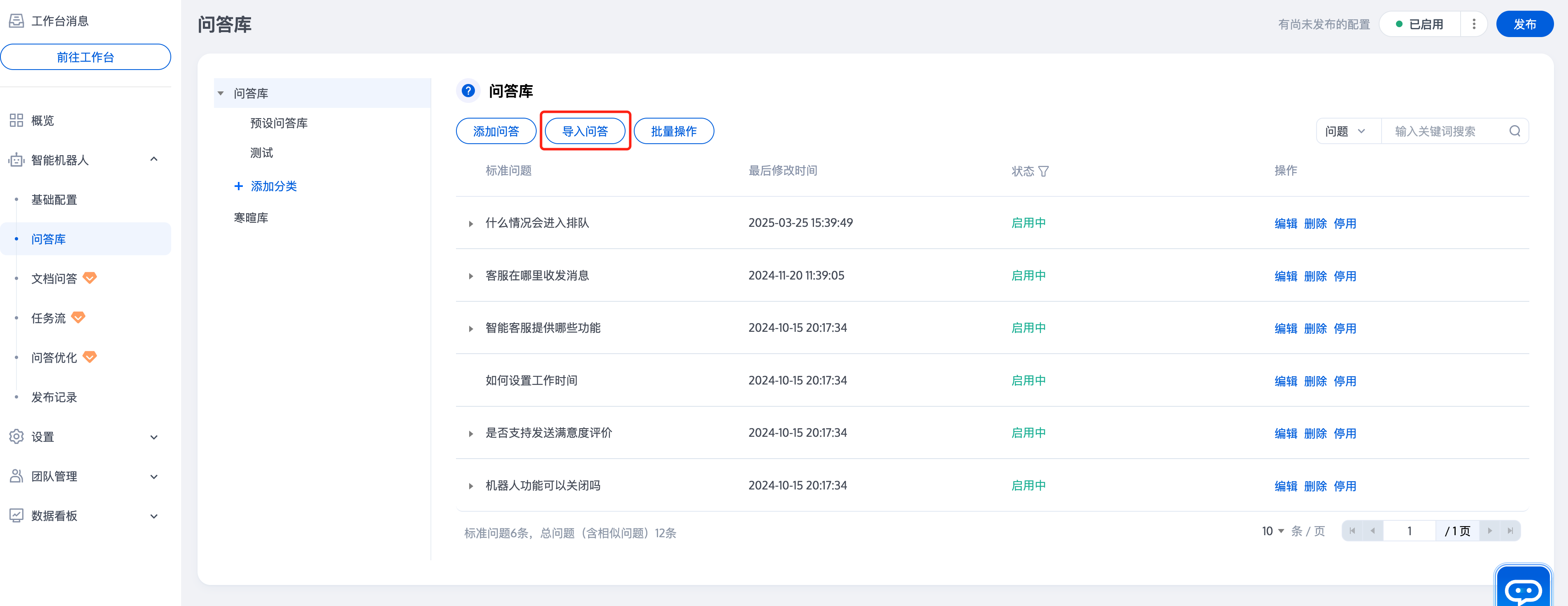The width and height of the screenshot is (1568, 606).
Task: Click the settings gear icon
Action: (16, 437)
